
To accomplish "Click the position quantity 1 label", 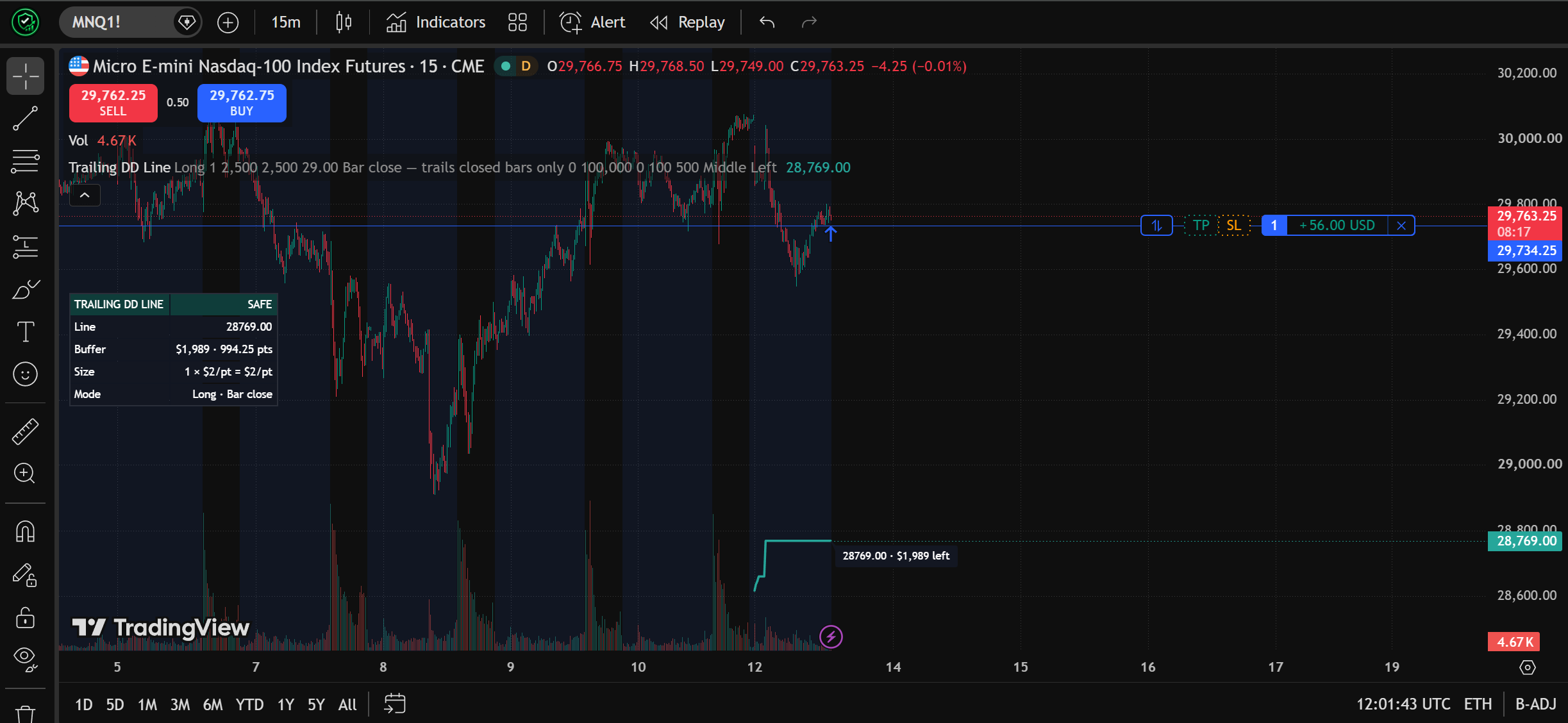I will tap(1274, 226).
